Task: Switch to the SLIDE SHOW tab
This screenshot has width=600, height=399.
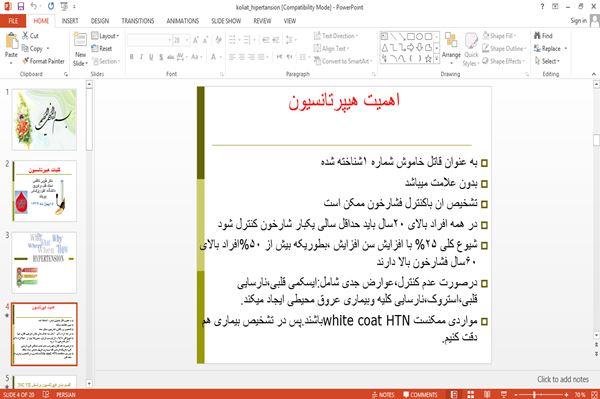Action: tap(226, 21)
